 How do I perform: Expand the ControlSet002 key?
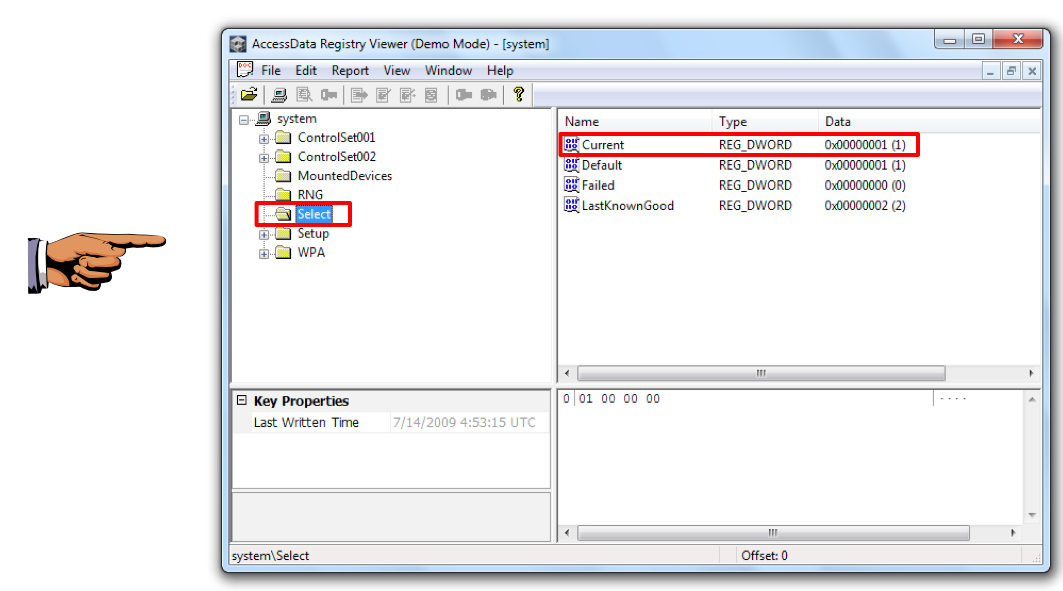coord(264,158)
